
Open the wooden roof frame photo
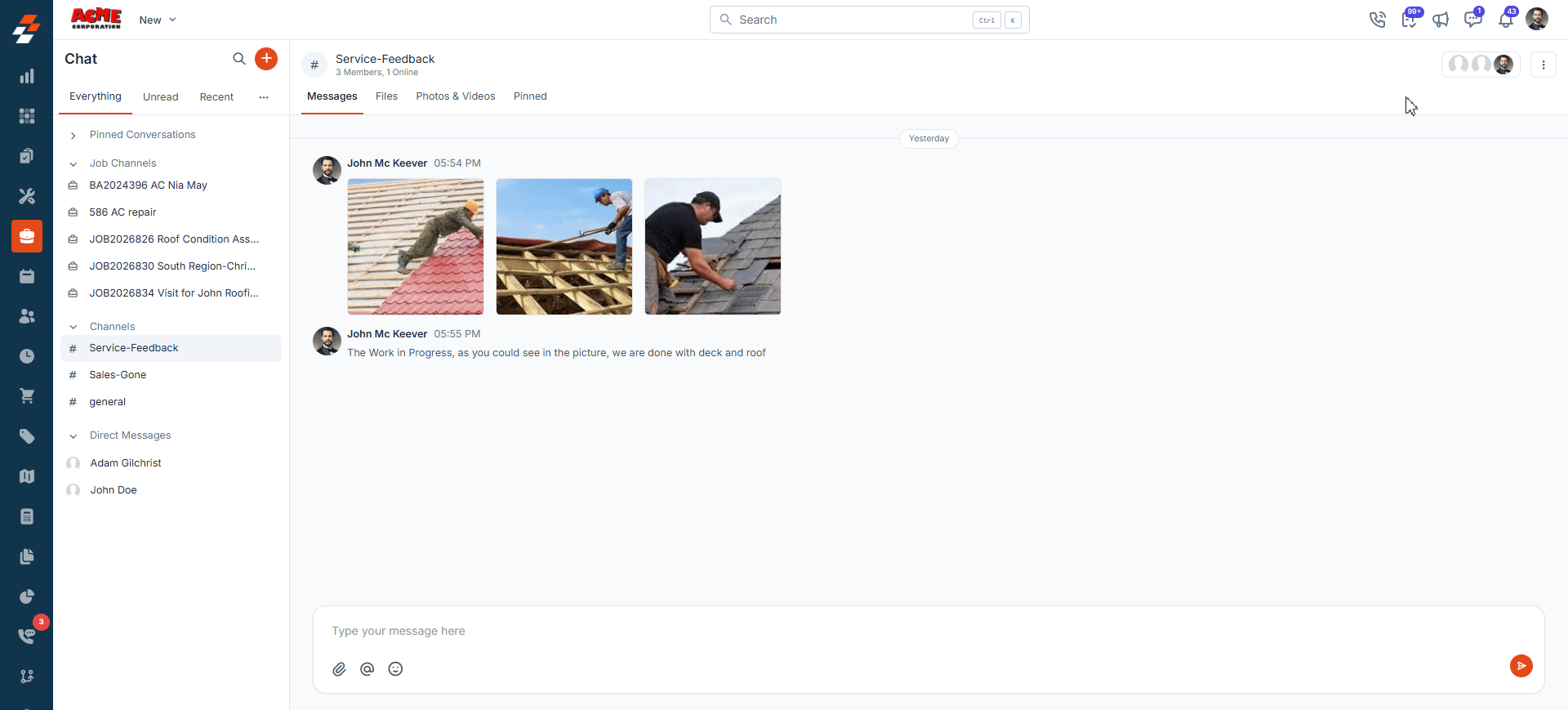[564, 247]
